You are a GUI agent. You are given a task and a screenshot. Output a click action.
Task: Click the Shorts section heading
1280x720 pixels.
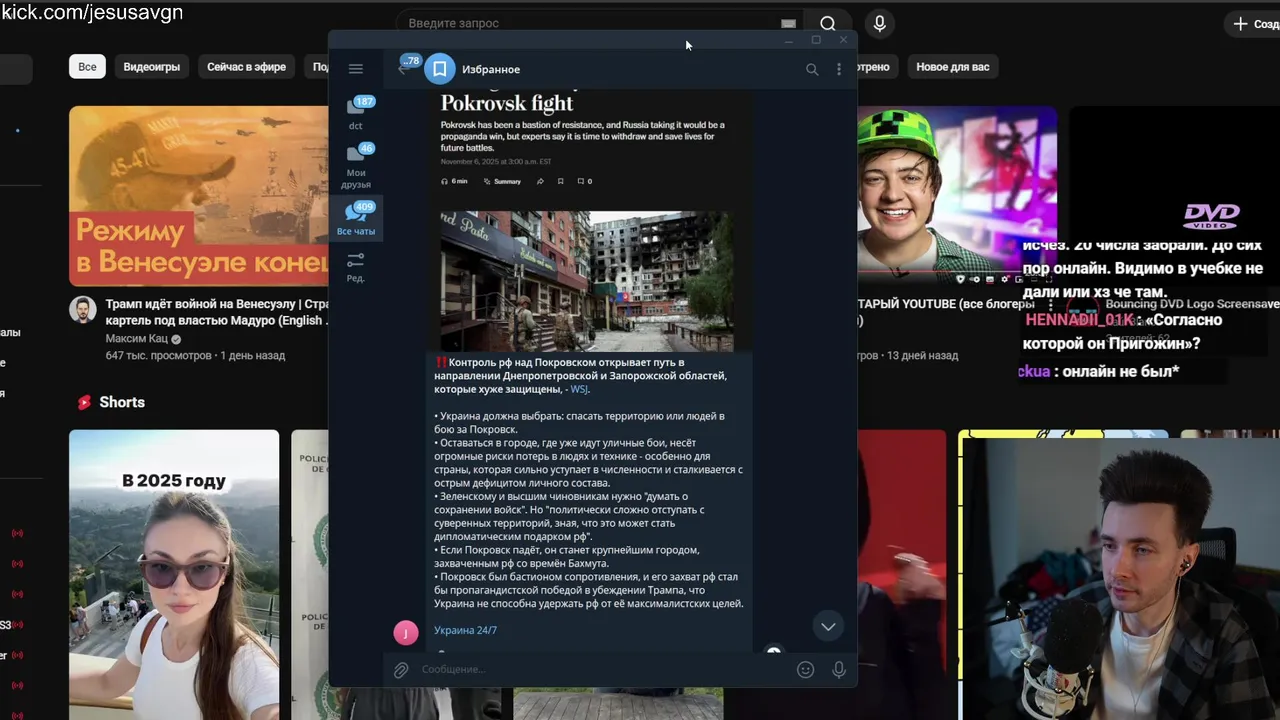(122, 402)
